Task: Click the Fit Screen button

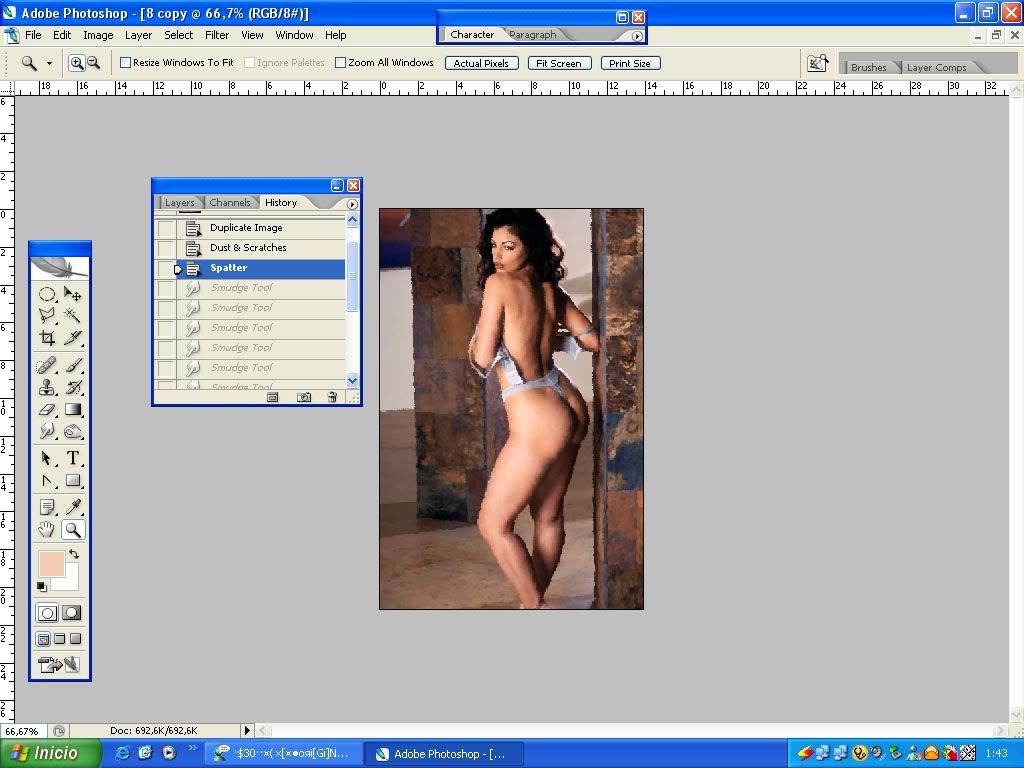Action: (x=559, y=63)
